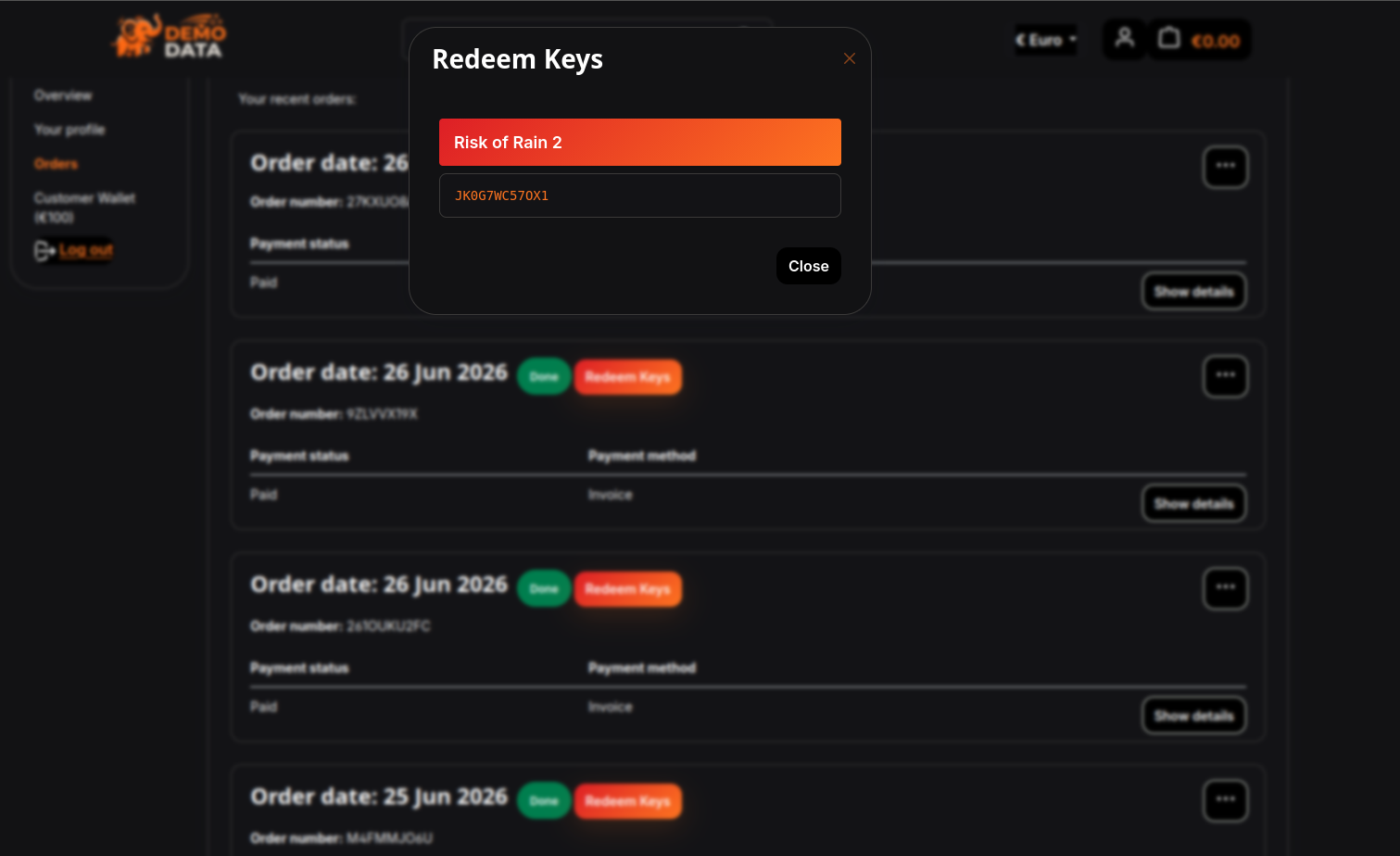The width and height of the screenshot is (1400, 856).
Task: Click Done badge on order 9ZLVVX19X
Action: [544, 377]
